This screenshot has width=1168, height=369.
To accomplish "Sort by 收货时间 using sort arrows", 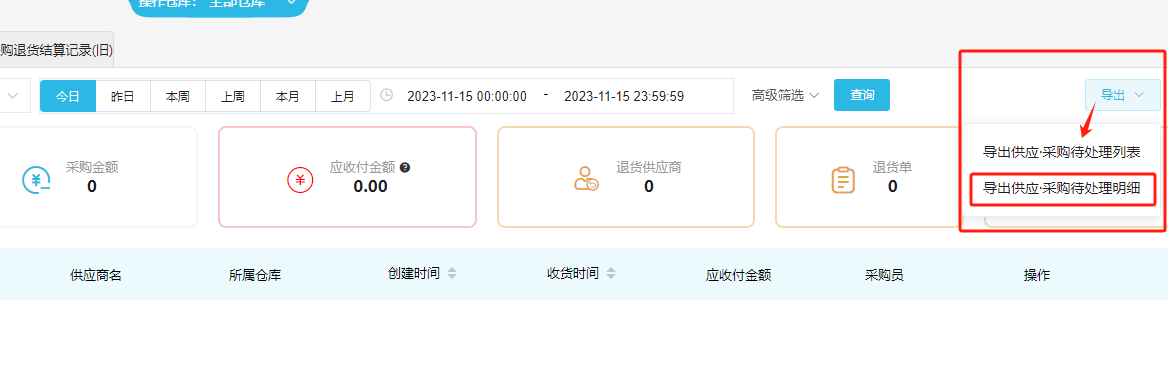I will click(611, 274).
